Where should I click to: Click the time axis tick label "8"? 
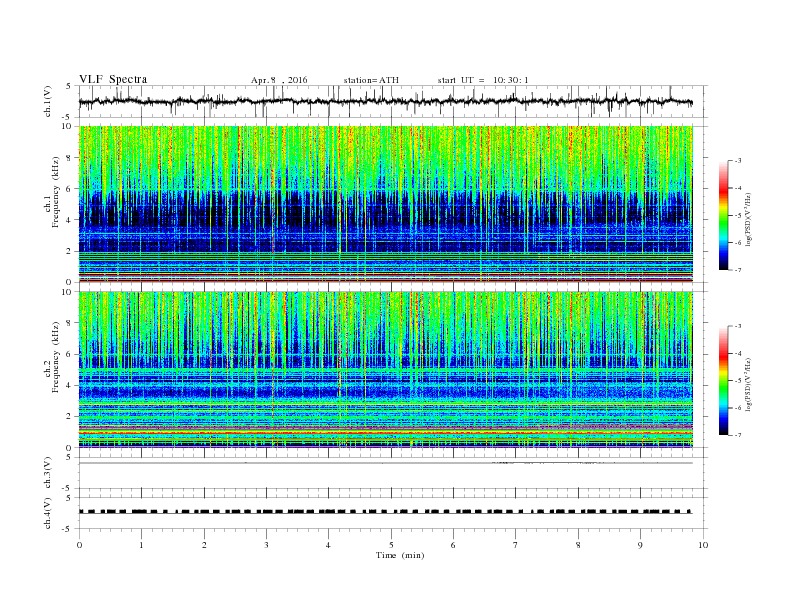[578, 545]
